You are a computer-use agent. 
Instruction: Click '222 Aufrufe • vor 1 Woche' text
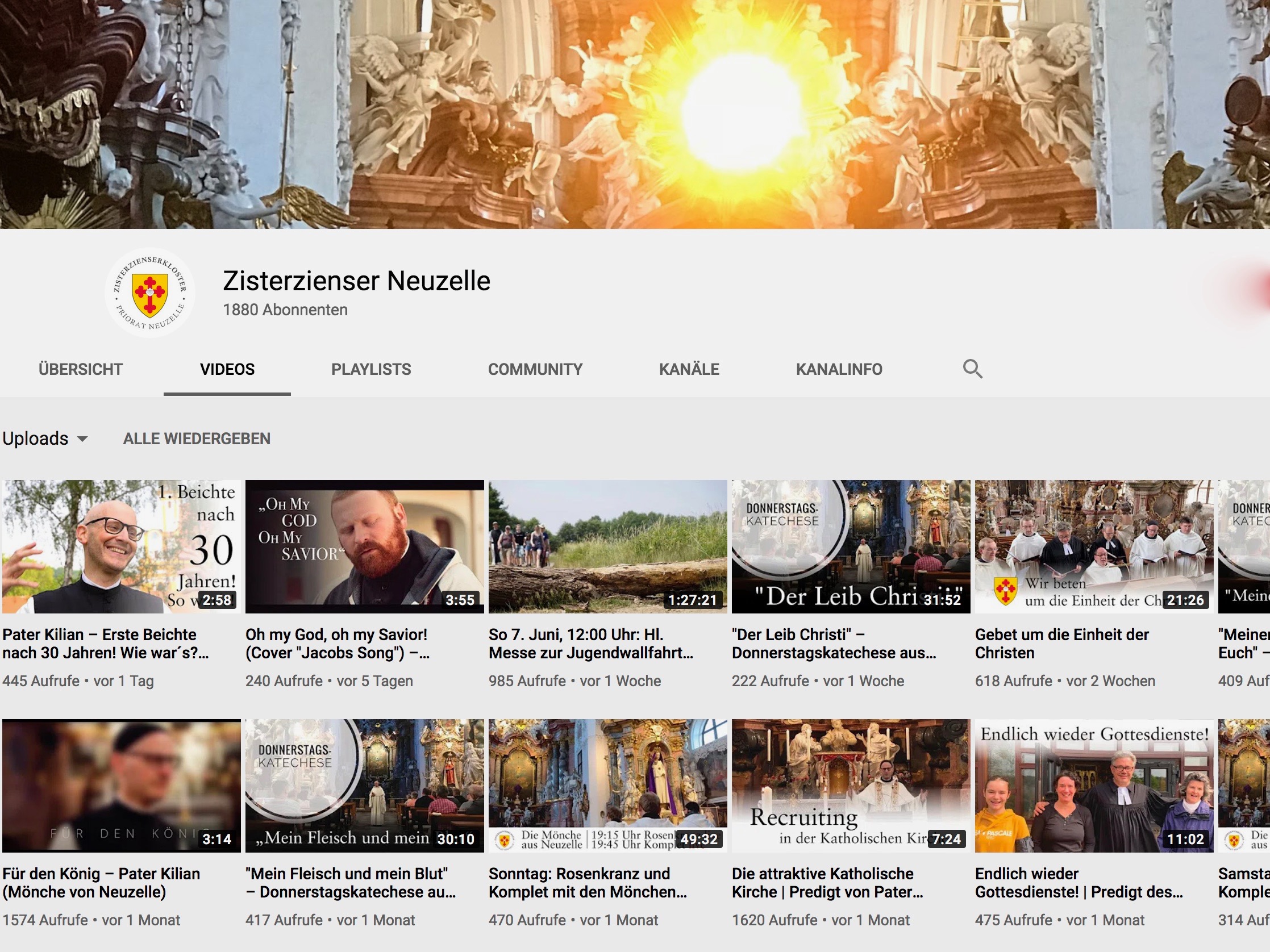pos(818,681)
